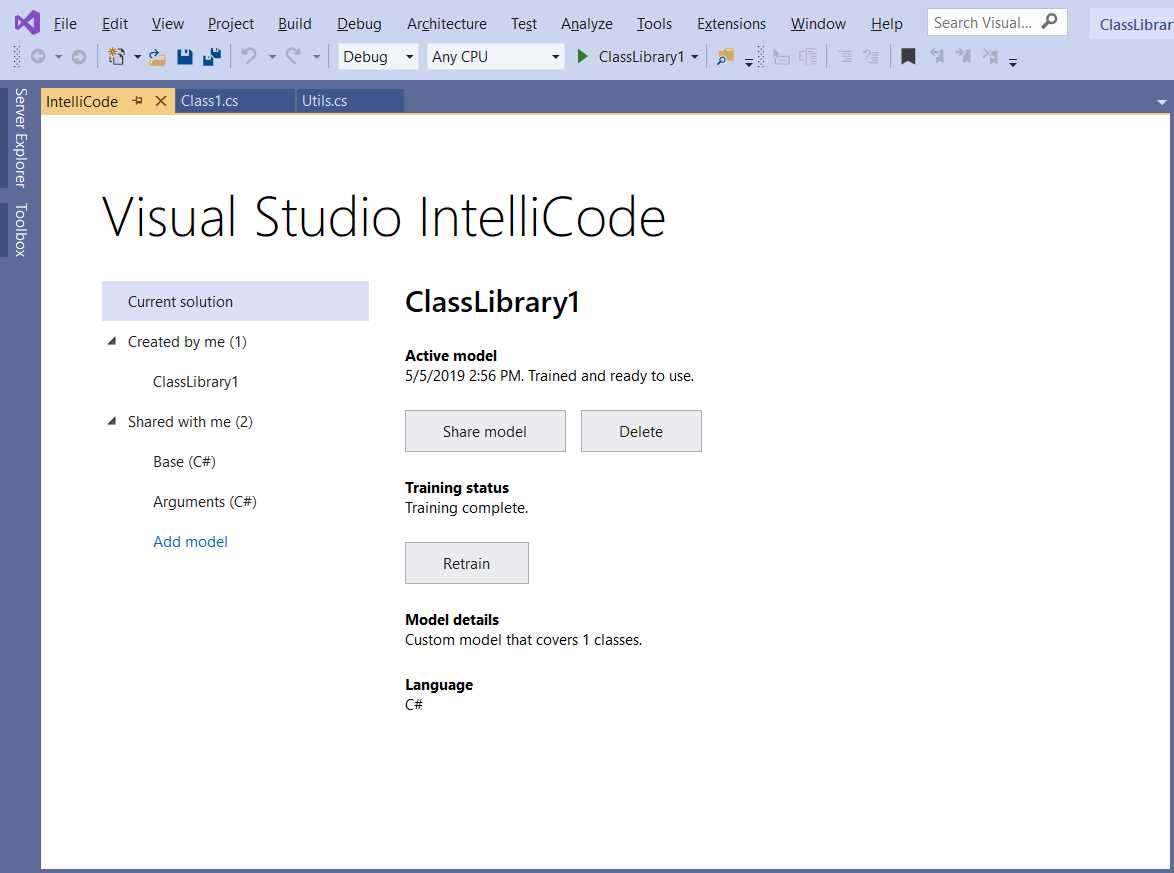The height and width of the screenshot is (873, 1174).
Task: Collapse the Shared with me section
Action: pyautogui.click(x=112, y=421)
